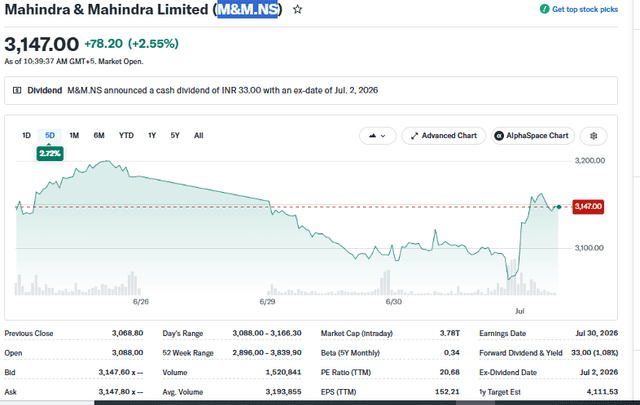Screen dimensions: 640x405
Task: Click the 6/29 date label on chart
Action: click(x=267, y=302)
